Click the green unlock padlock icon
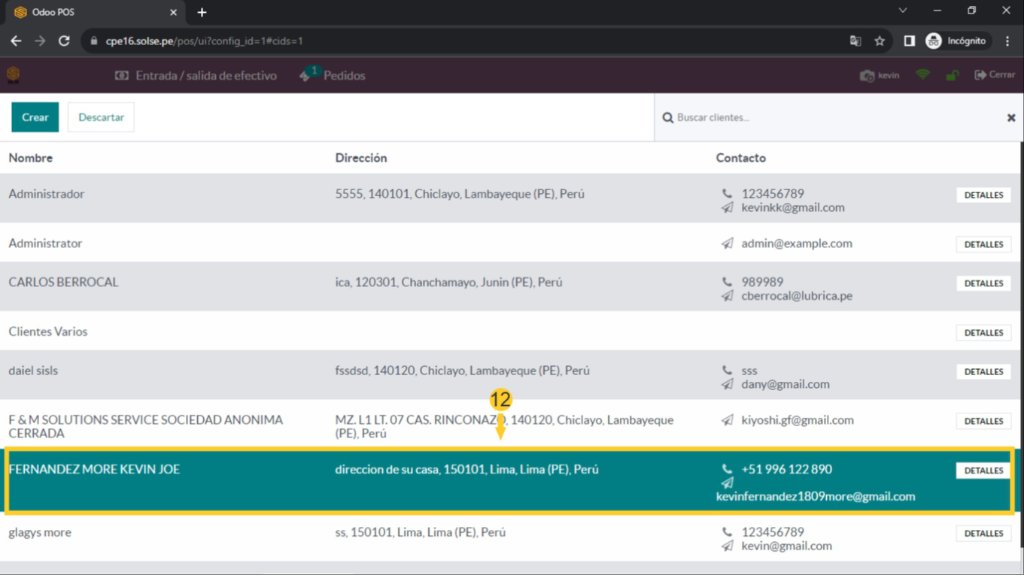Viewport: 1024px width, 575px height. [952, 75]
